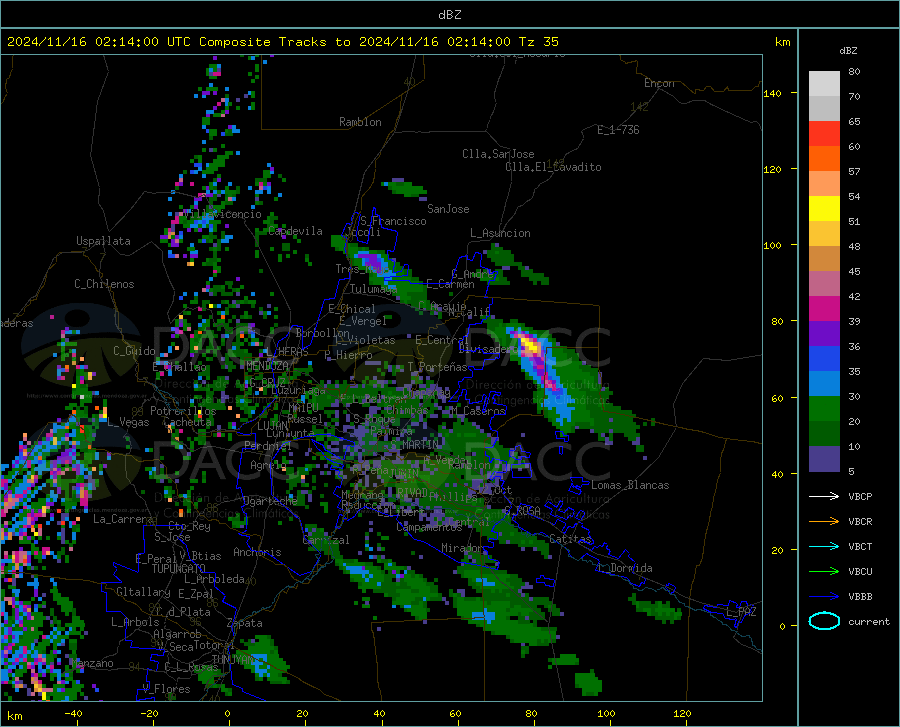
Task: Click the E_1-736 map label
Action: tap(618, 130)
